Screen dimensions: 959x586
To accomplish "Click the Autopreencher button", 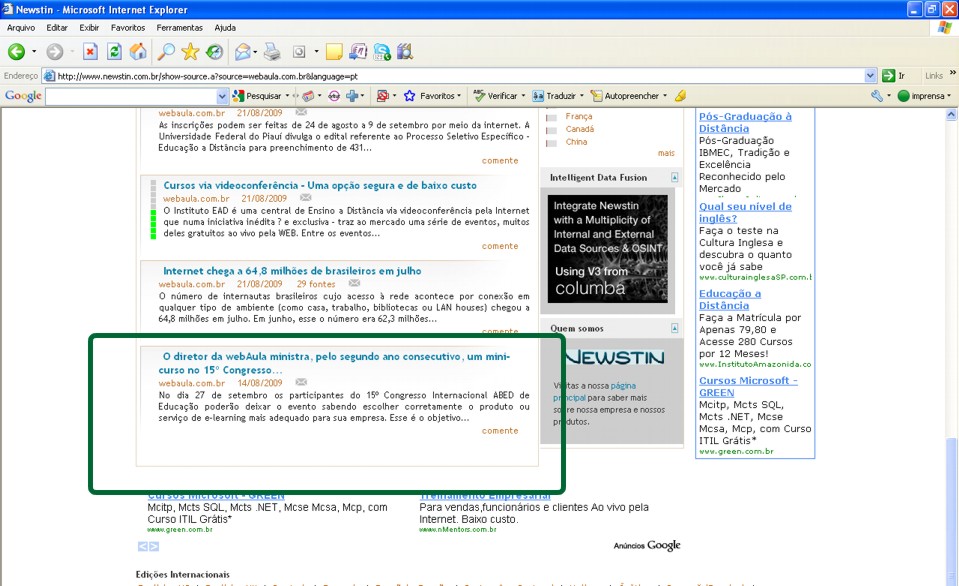I will 624,96.
